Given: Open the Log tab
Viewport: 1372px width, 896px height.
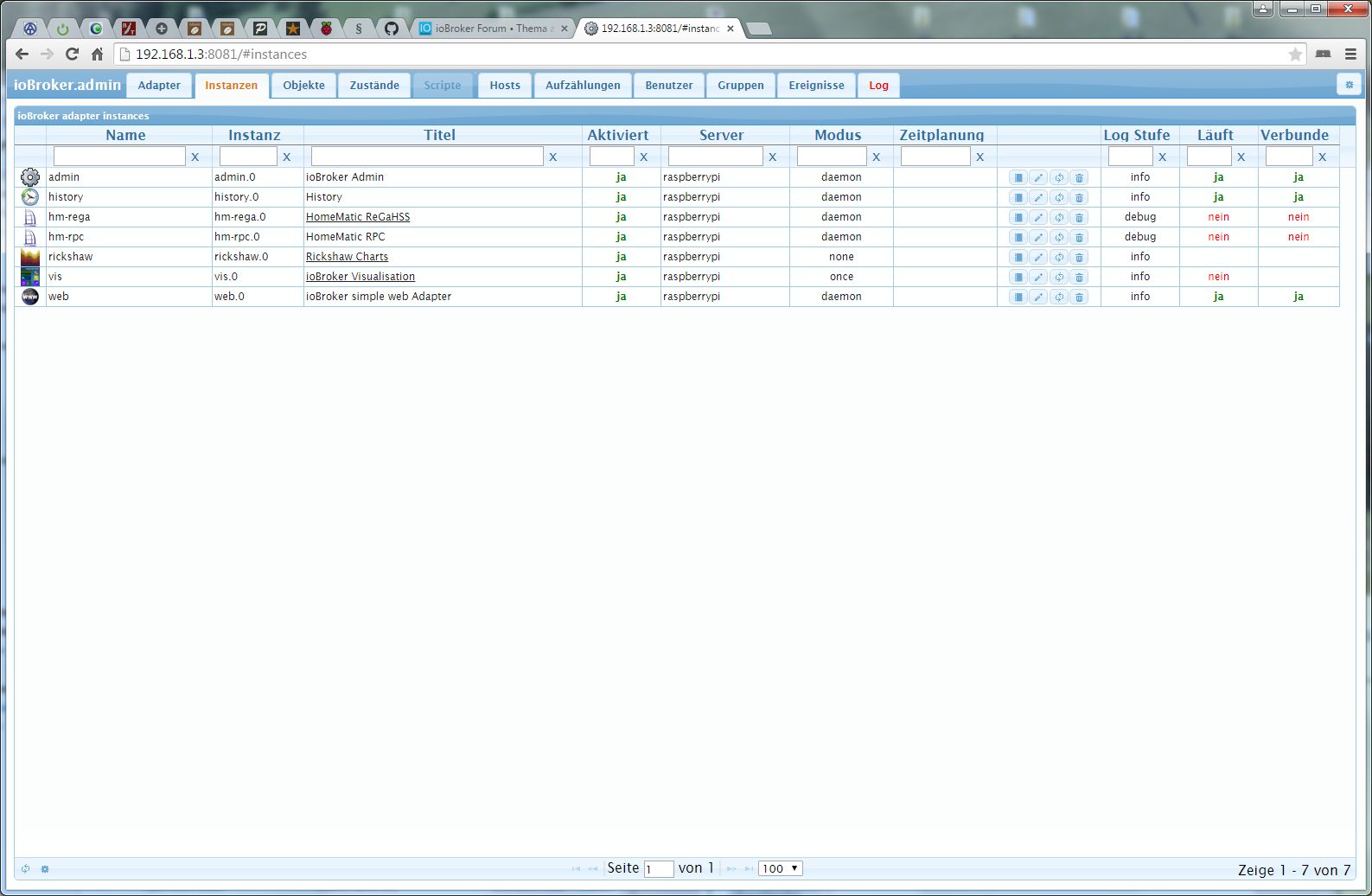Looking at the screenshot, I should click(x=878, y=85).
